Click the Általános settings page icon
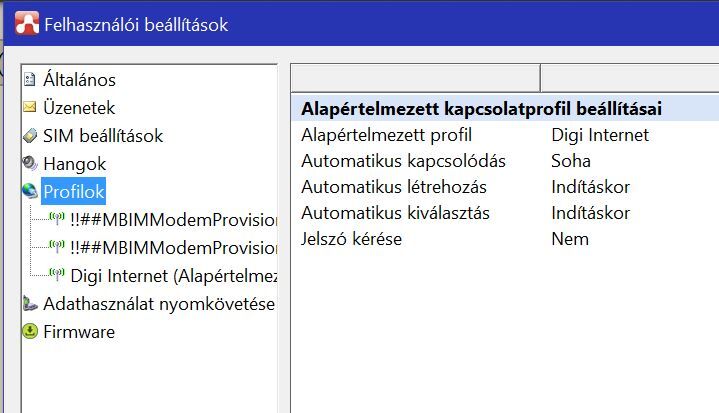The image size is (719, 413). coord(29,80)
